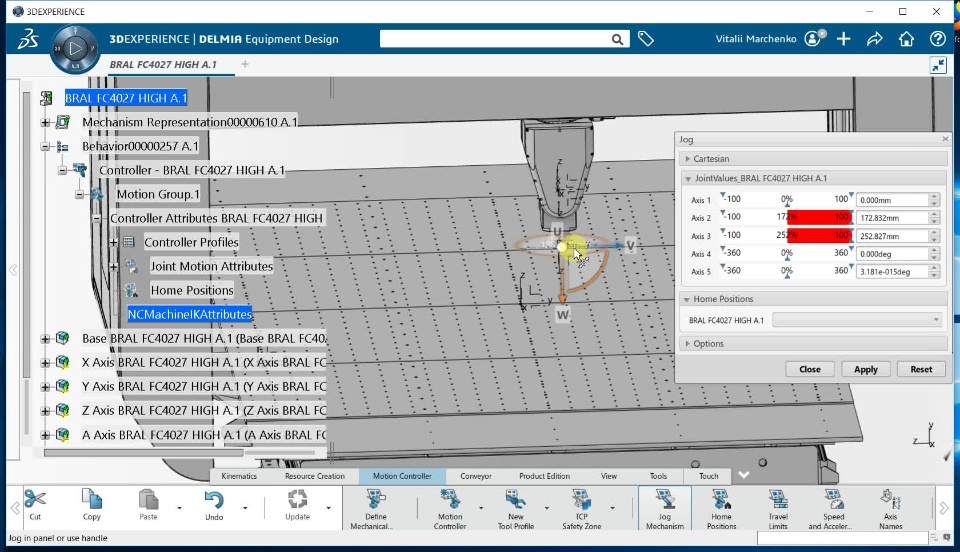This screenshot has height=552, width=960.
Task: Increment Axis 2 value stepper up
Action: click(x=934, y=214)
